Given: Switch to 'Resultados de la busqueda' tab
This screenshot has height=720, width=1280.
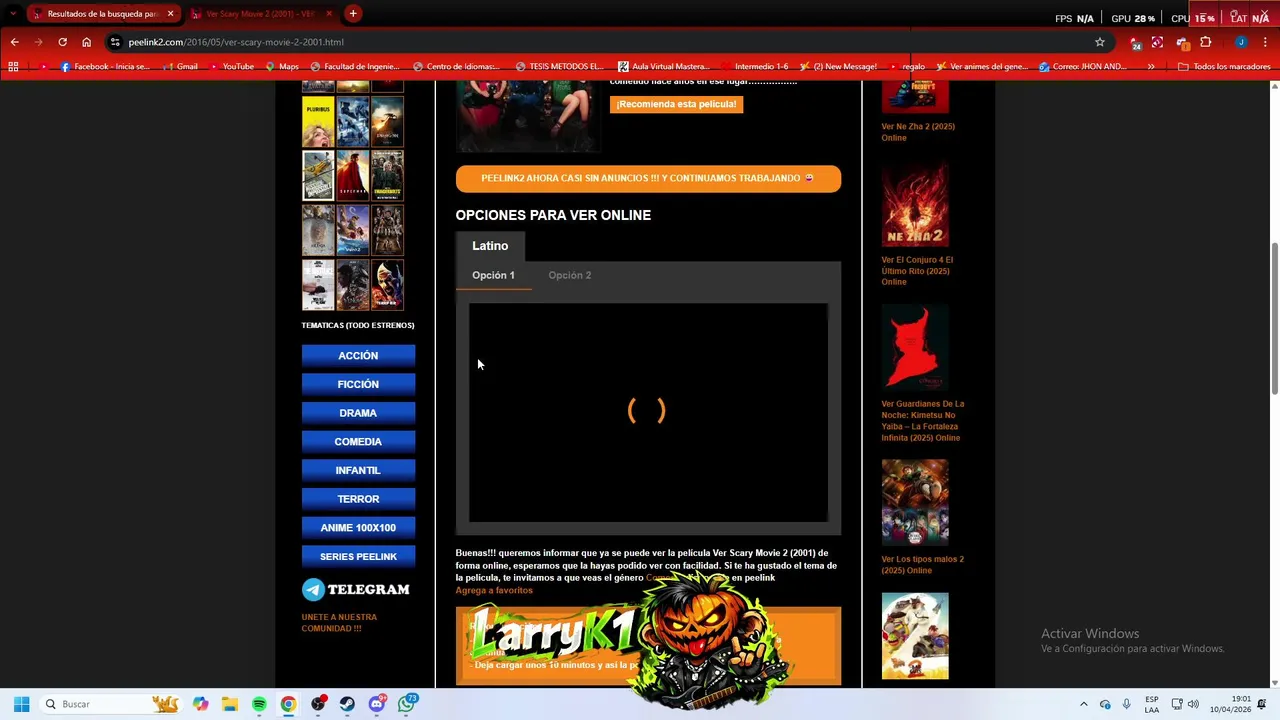Looking at the screenshot, I should click(x=102, y=14).
